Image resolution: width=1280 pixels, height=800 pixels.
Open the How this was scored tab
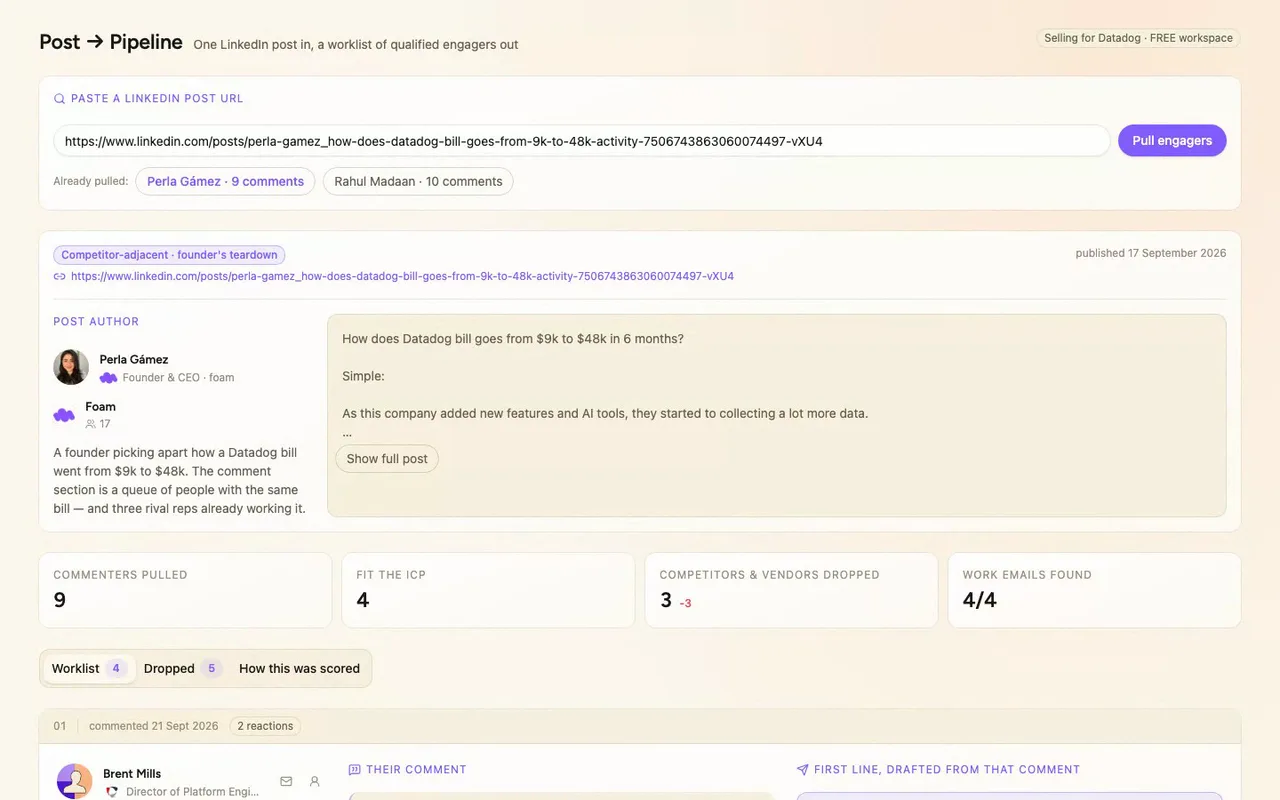299,668
